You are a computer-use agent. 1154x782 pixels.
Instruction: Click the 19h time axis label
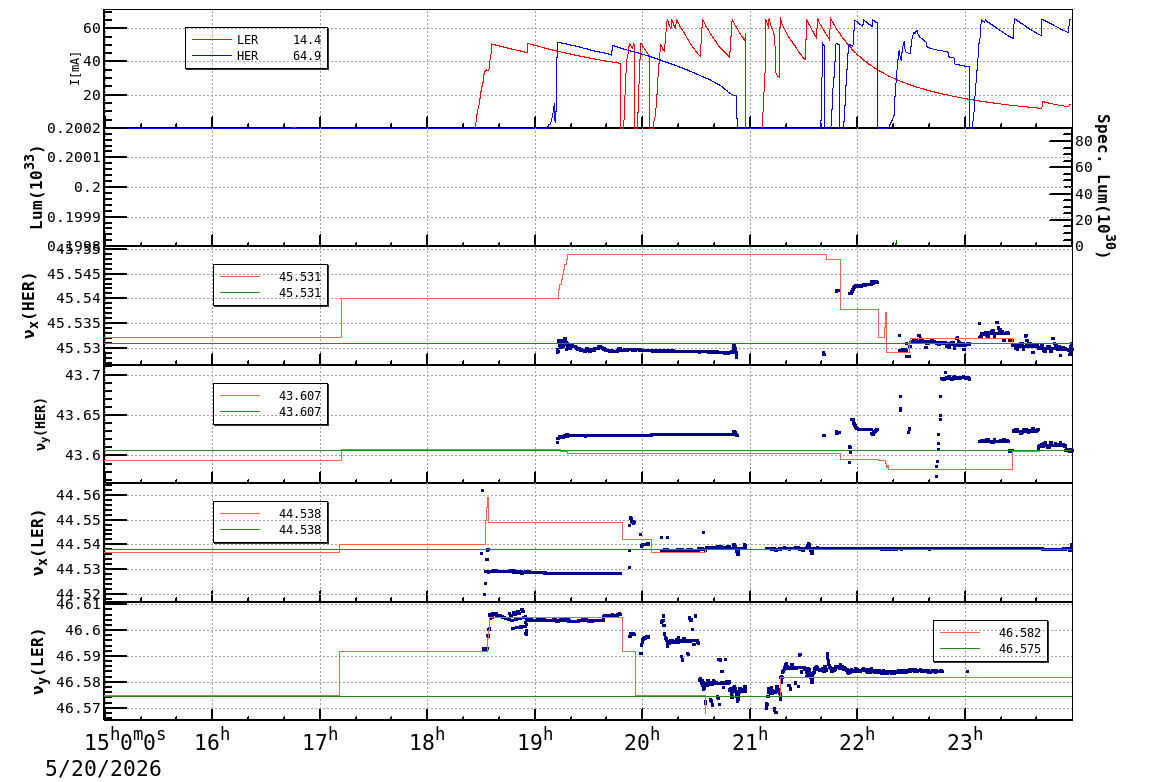(x=535, y=739)
